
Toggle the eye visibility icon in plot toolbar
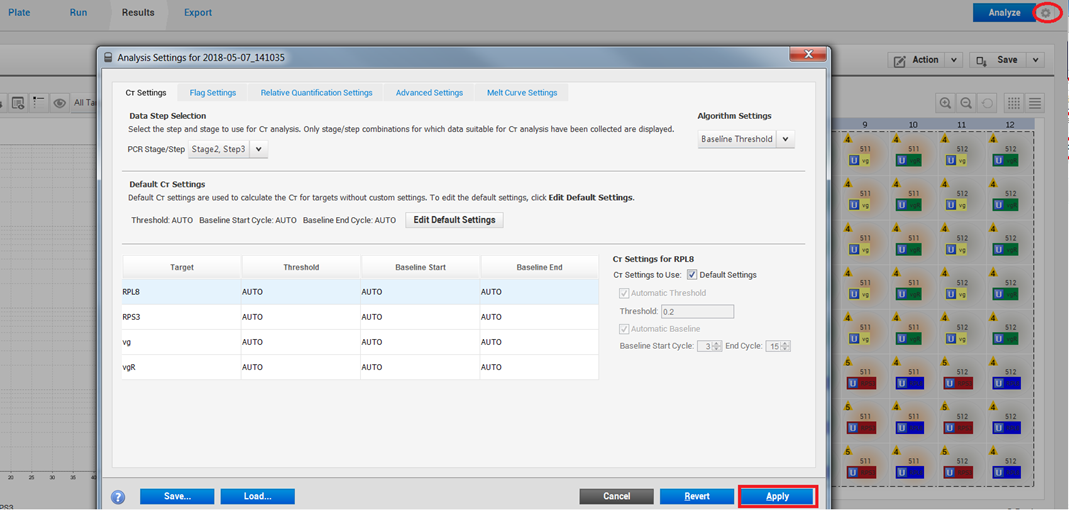(59, 103)
